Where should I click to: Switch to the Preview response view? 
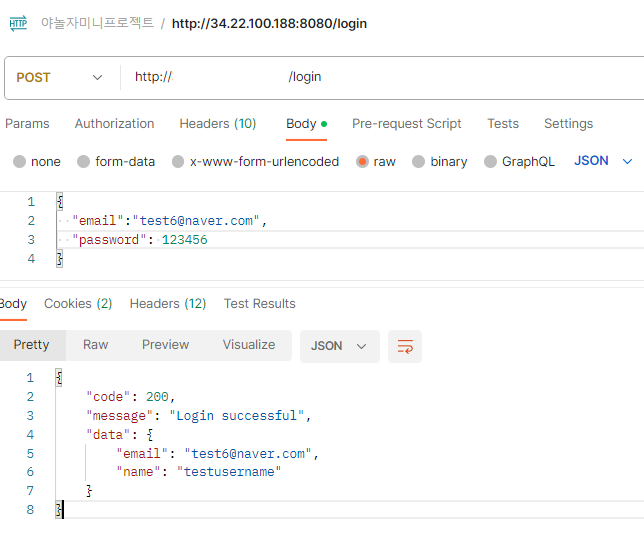[166, 345]
